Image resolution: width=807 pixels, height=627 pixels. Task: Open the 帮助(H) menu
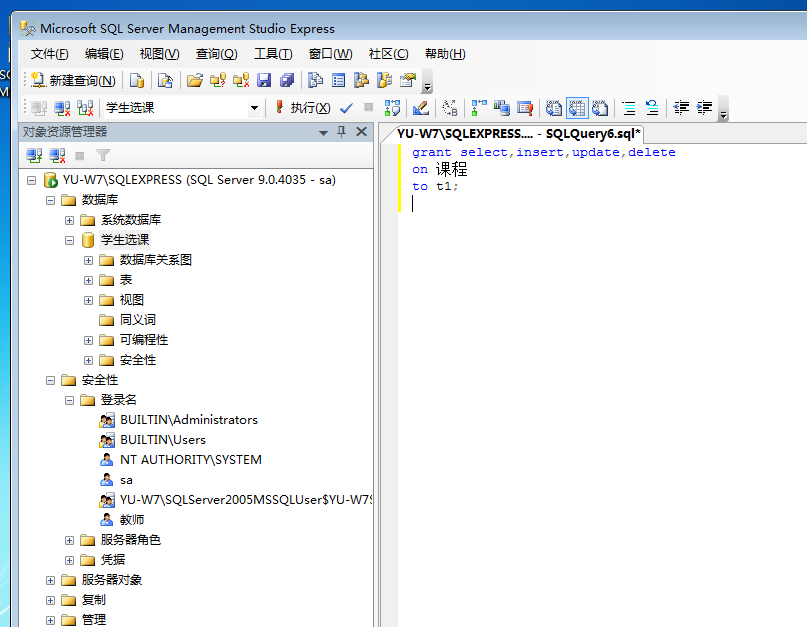pos(445,54)
